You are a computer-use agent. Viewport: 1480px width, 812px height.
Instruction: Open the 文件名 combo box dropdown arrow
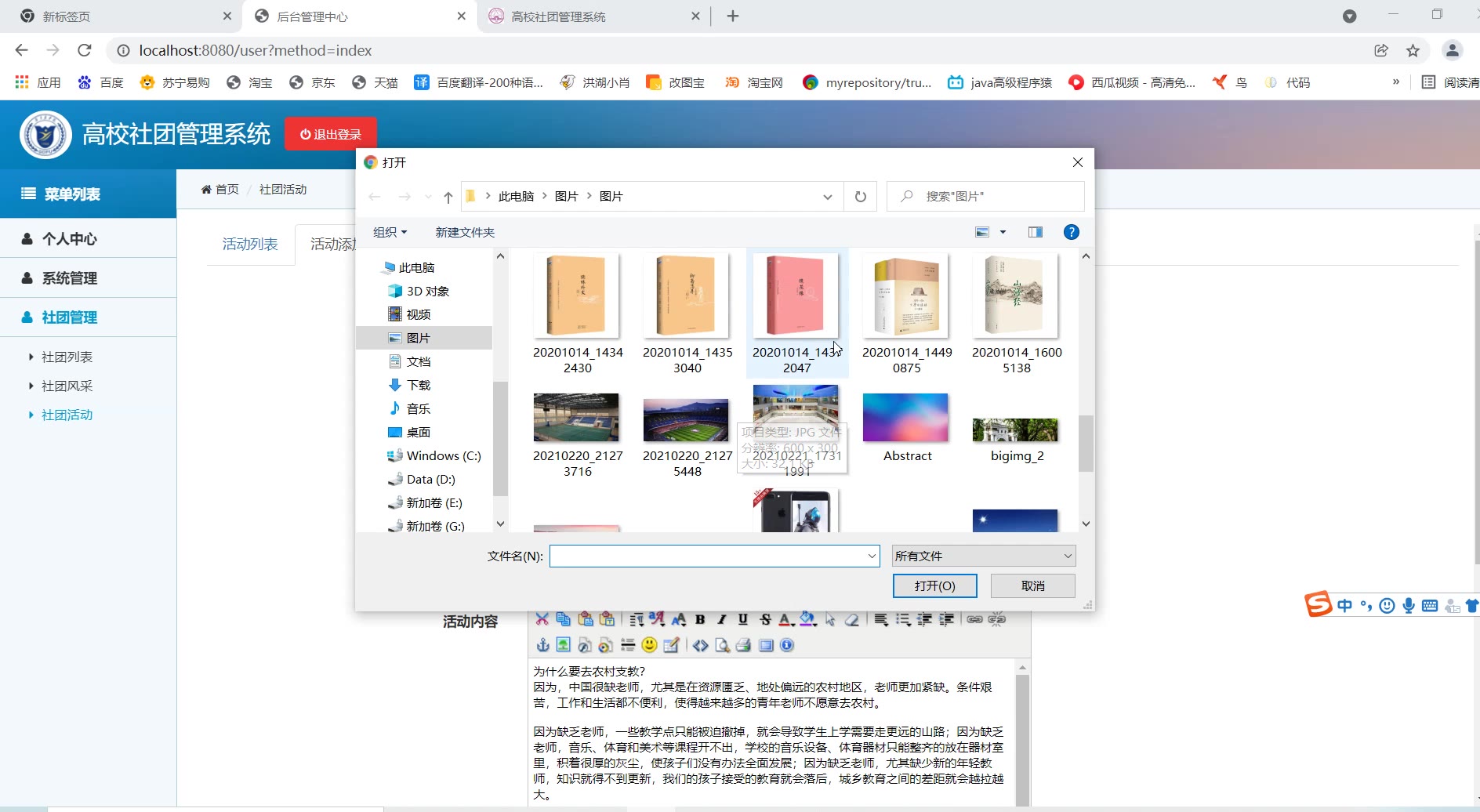coord(872,556)
